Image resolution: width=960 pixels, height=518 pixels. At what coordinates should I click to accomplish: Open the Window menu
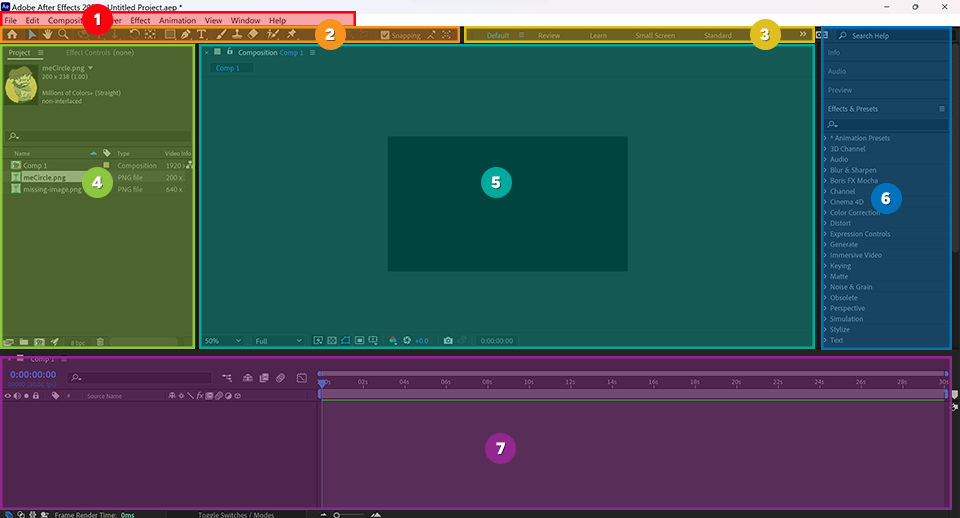246,20
